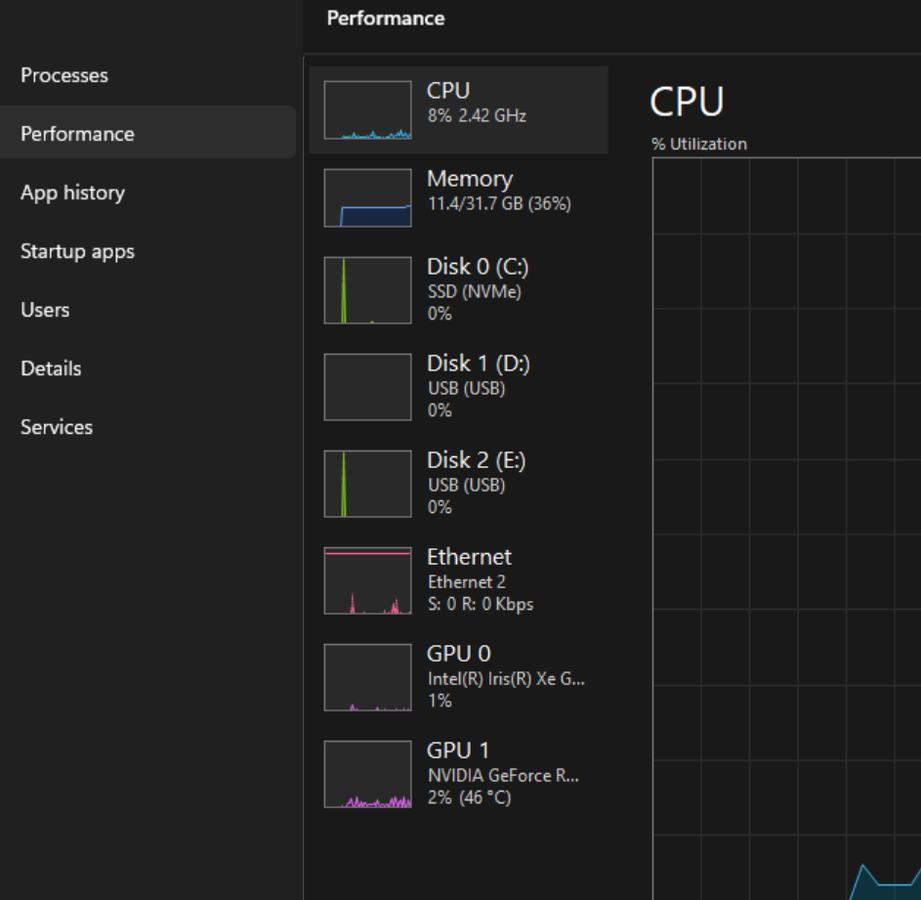
Task: Open the Processes page in sidebar
Action: pyautogui.click(x=64, y=76)
